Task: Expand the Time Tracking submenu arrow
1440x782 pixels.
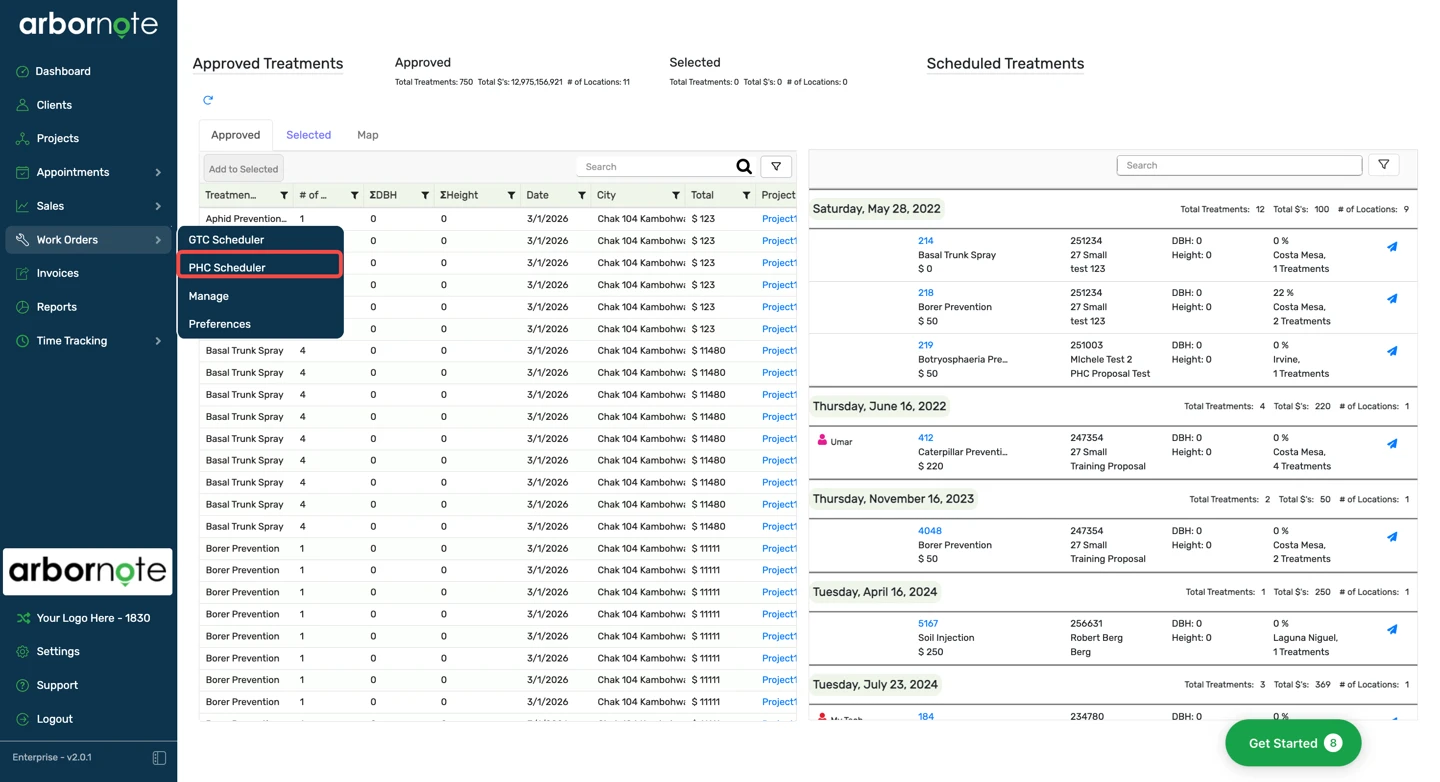Action: (158, 341)
